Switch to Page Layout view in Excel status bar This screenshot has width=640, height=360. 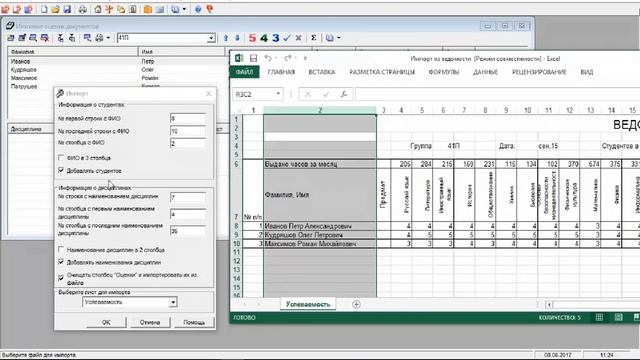tap(619, 318)
